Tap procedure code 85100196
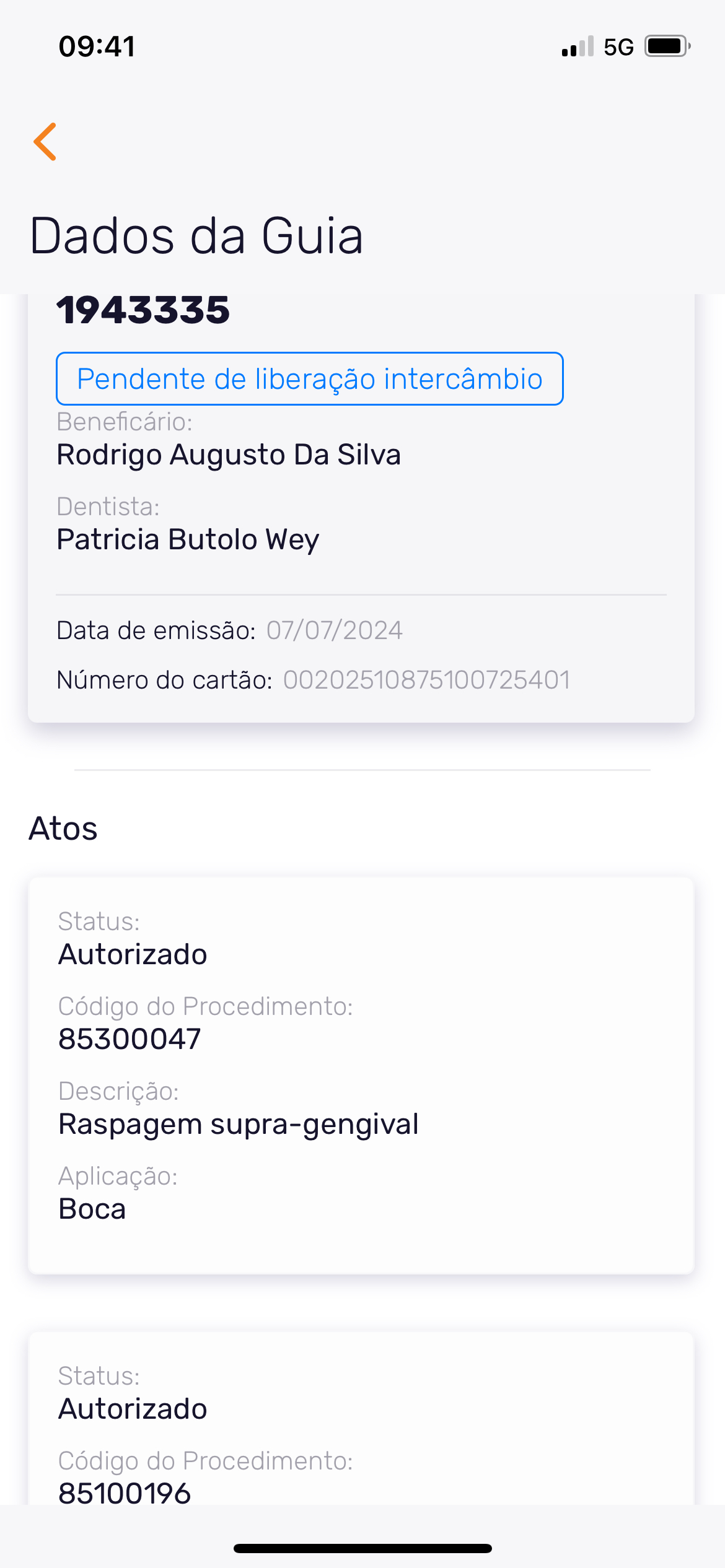Screen dimensions: 725x1568 125,1492
